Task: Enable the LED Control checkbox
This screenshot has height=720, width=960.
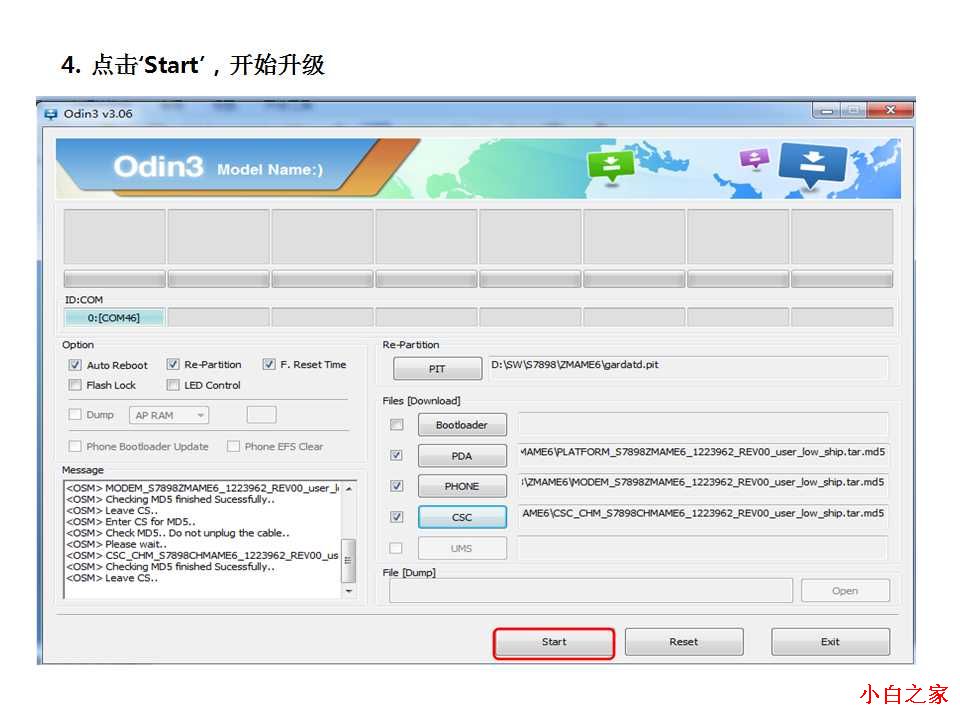Action: click(x=173, y=385)
